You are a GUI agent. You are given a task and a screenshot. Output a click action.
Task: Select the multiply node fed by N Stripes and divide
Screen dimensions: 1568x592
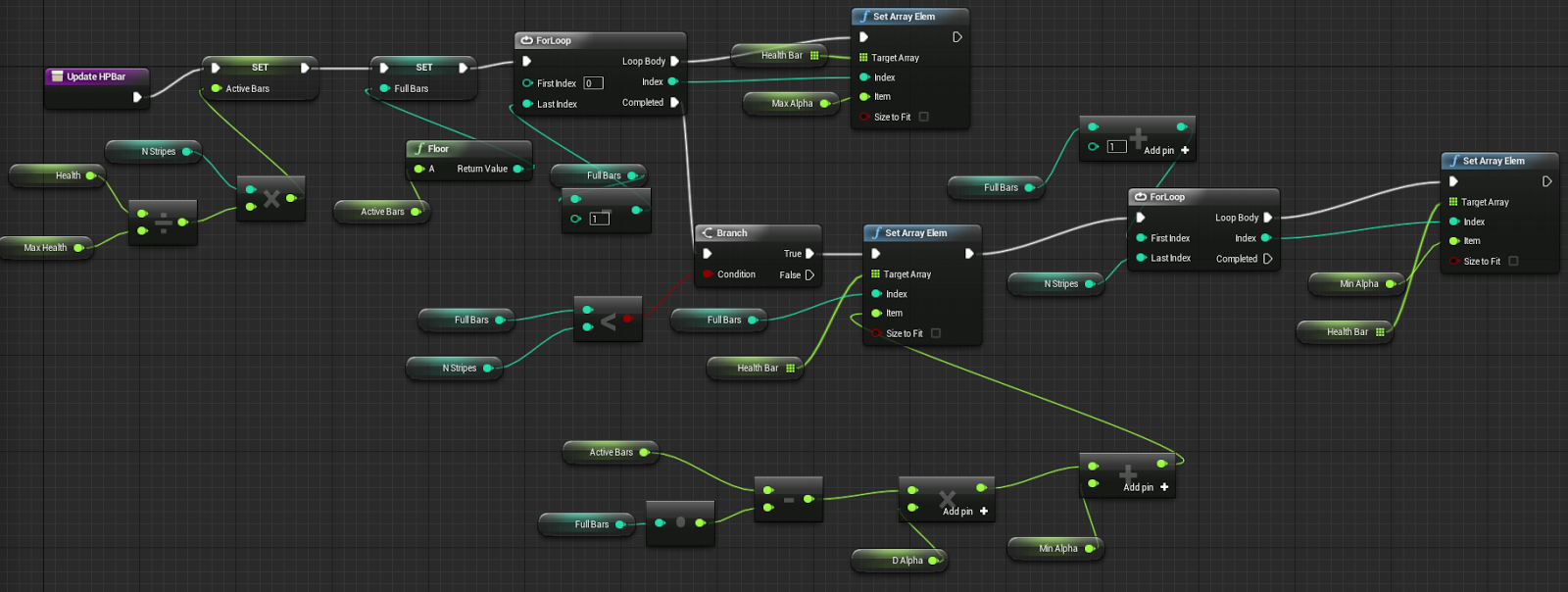point(271,199)
